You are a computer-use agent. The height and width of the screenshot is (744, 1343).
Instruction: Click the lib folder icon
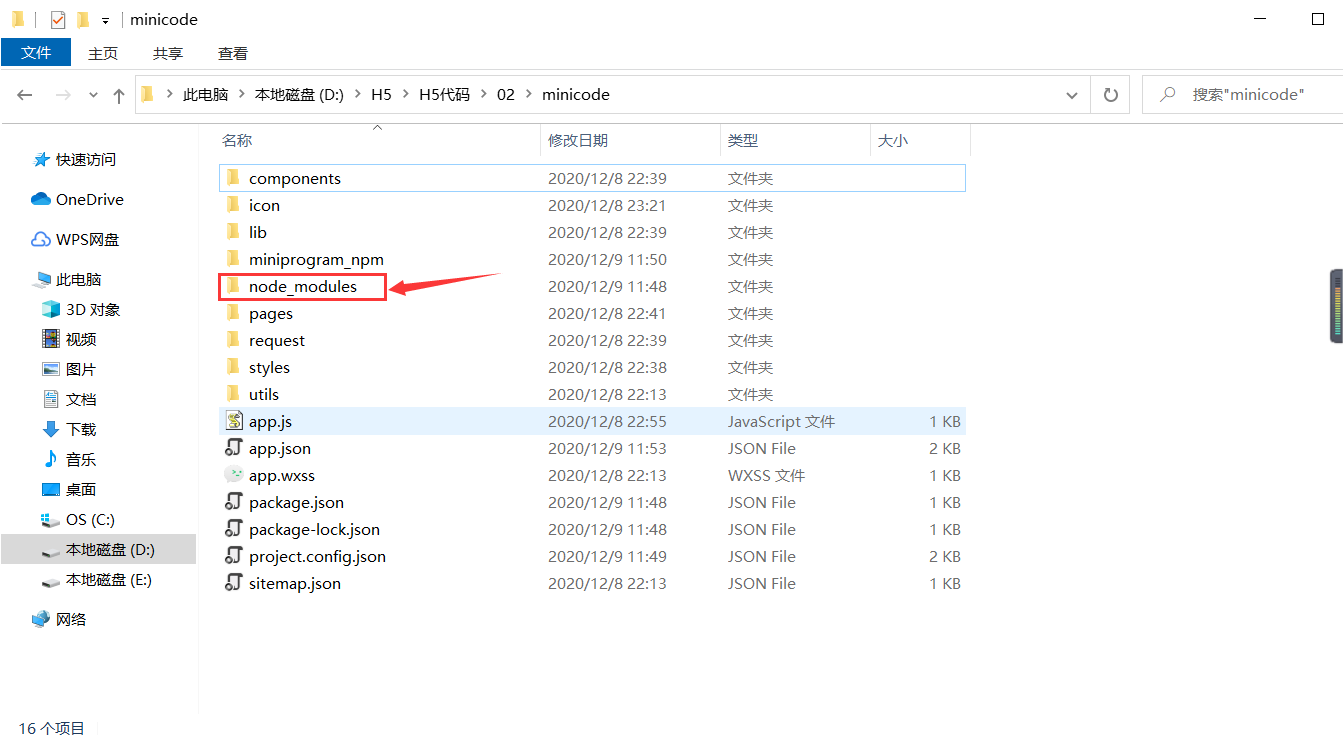point(233,232)
